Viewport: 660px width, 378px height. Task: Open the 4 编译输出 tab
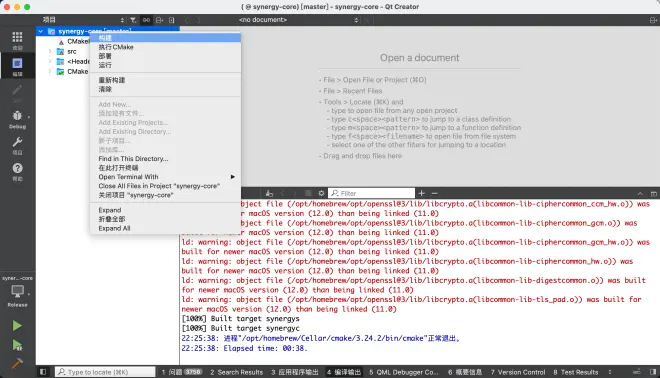(344, 372)
